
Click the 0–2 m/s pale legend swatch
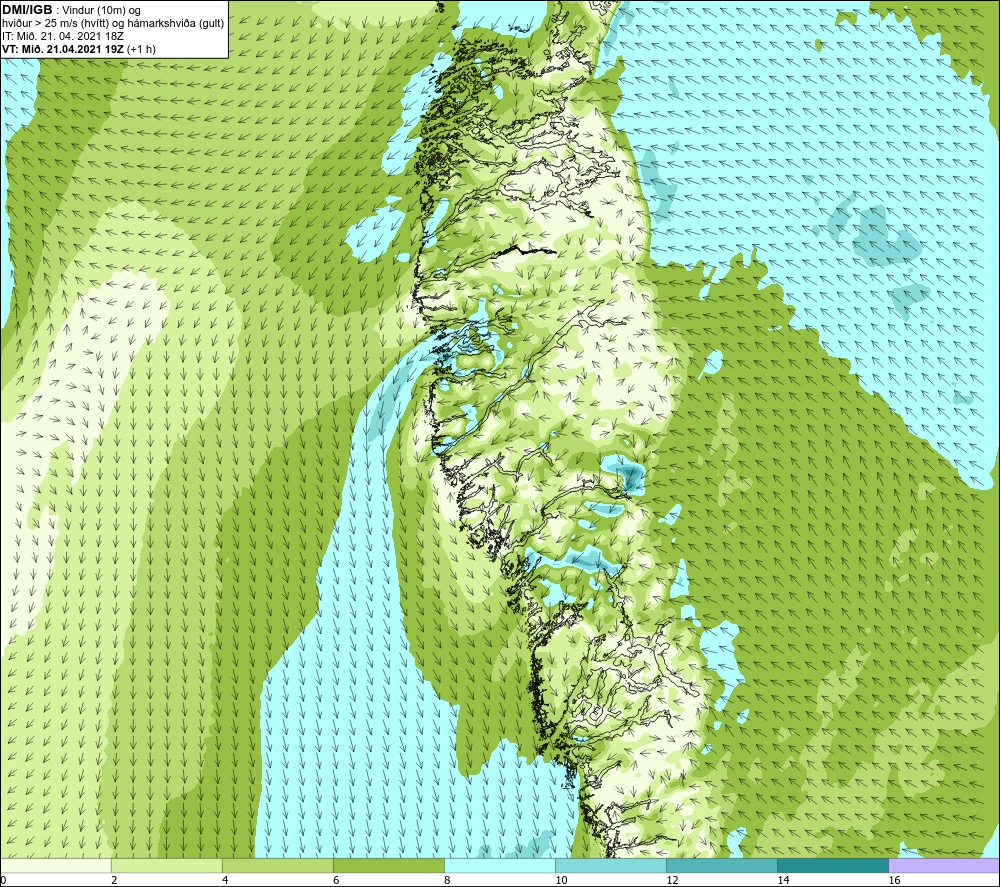click(55, 866)
